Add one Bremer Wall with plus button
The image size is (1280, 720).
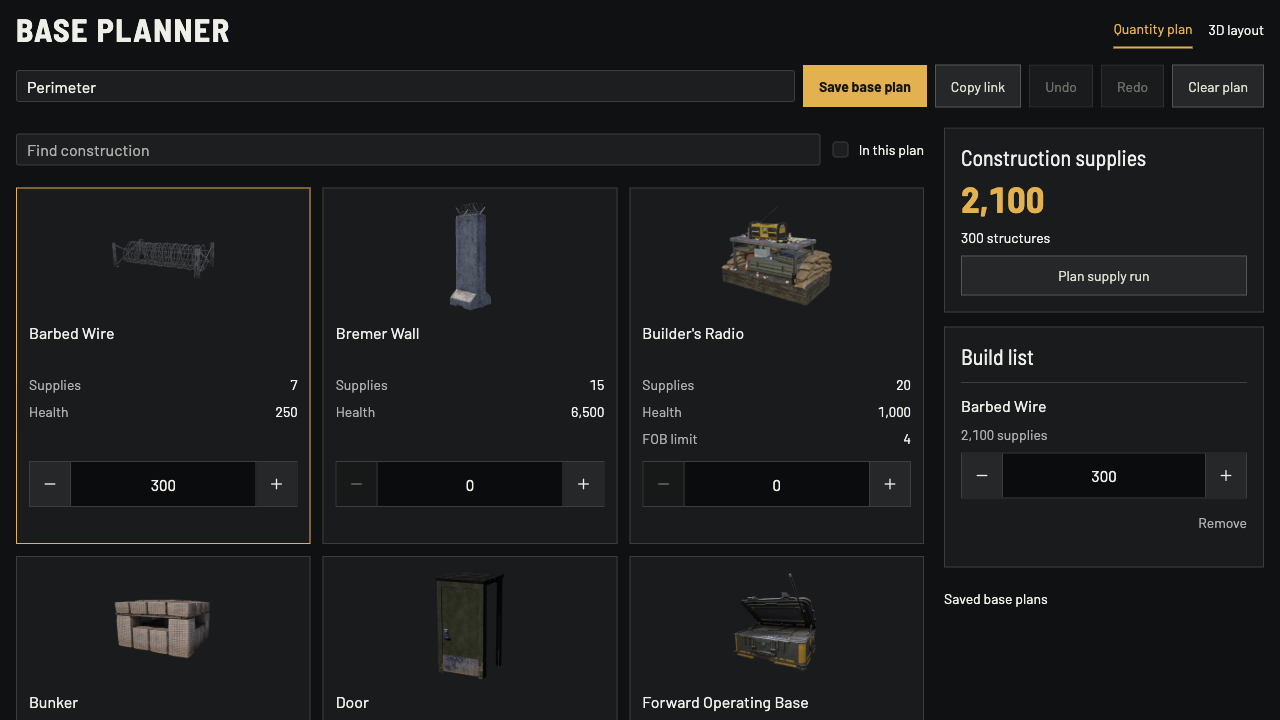click(x=583, y=485)
